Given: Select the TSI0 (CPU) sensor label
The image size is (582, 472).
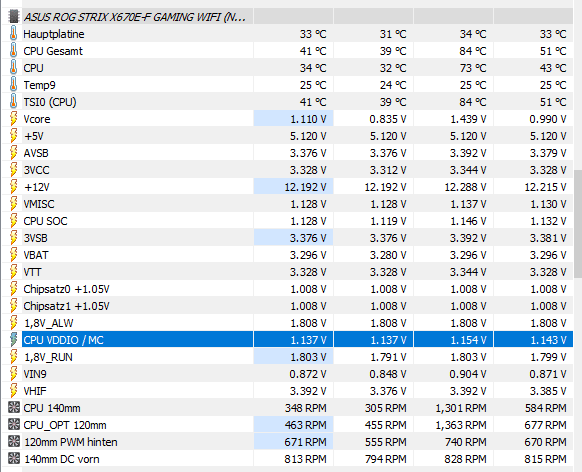Looking at the screenshot, I should tap(50, 102).
